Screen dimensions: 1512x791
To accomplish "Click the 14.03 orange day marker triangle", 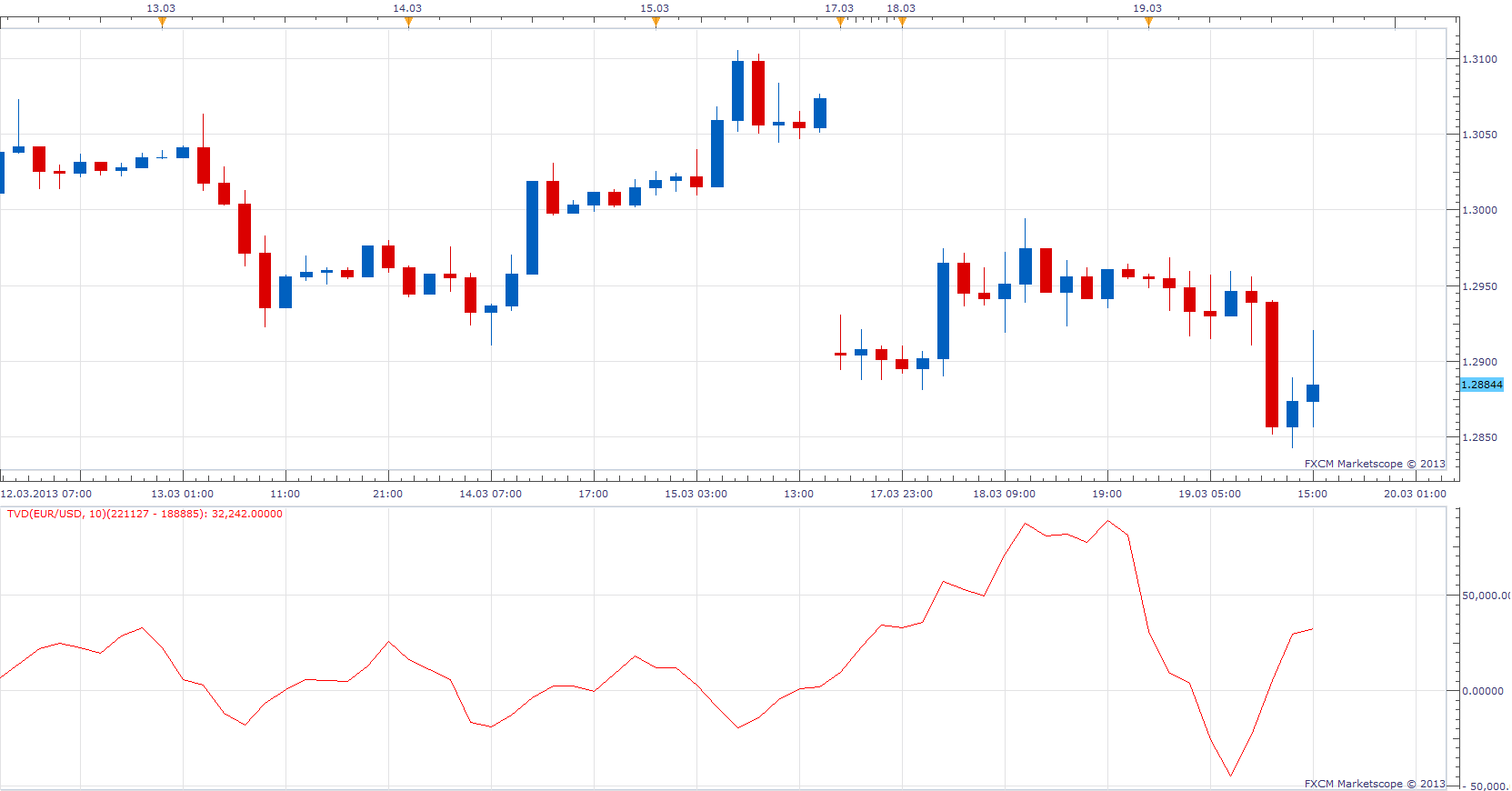I will pyautogui.click(x=408, y=23).
